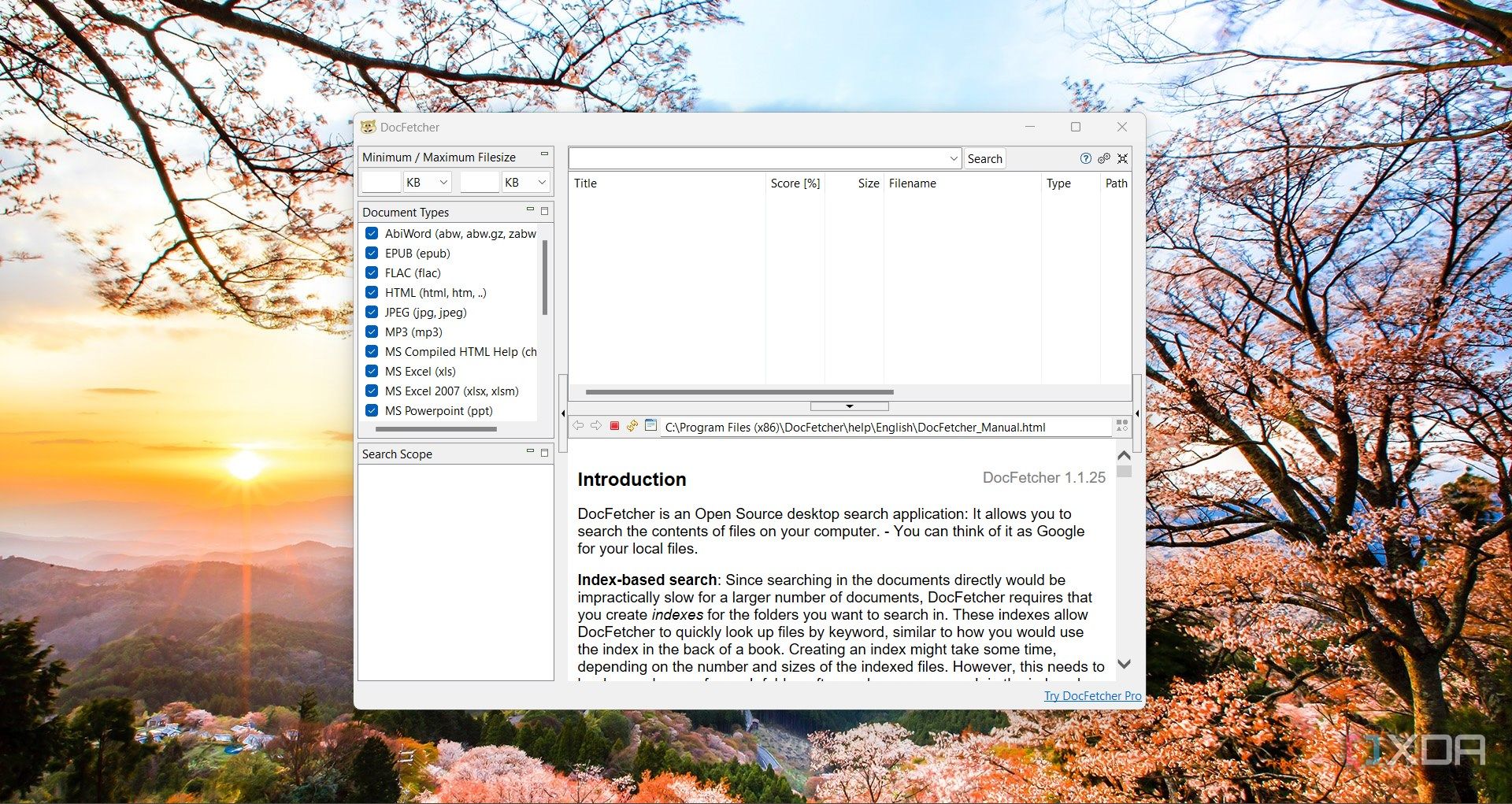The image size is (1512, 804).
Task: Click the minimize-to-tray icon beside preferences
Action: pos(1123,158)
